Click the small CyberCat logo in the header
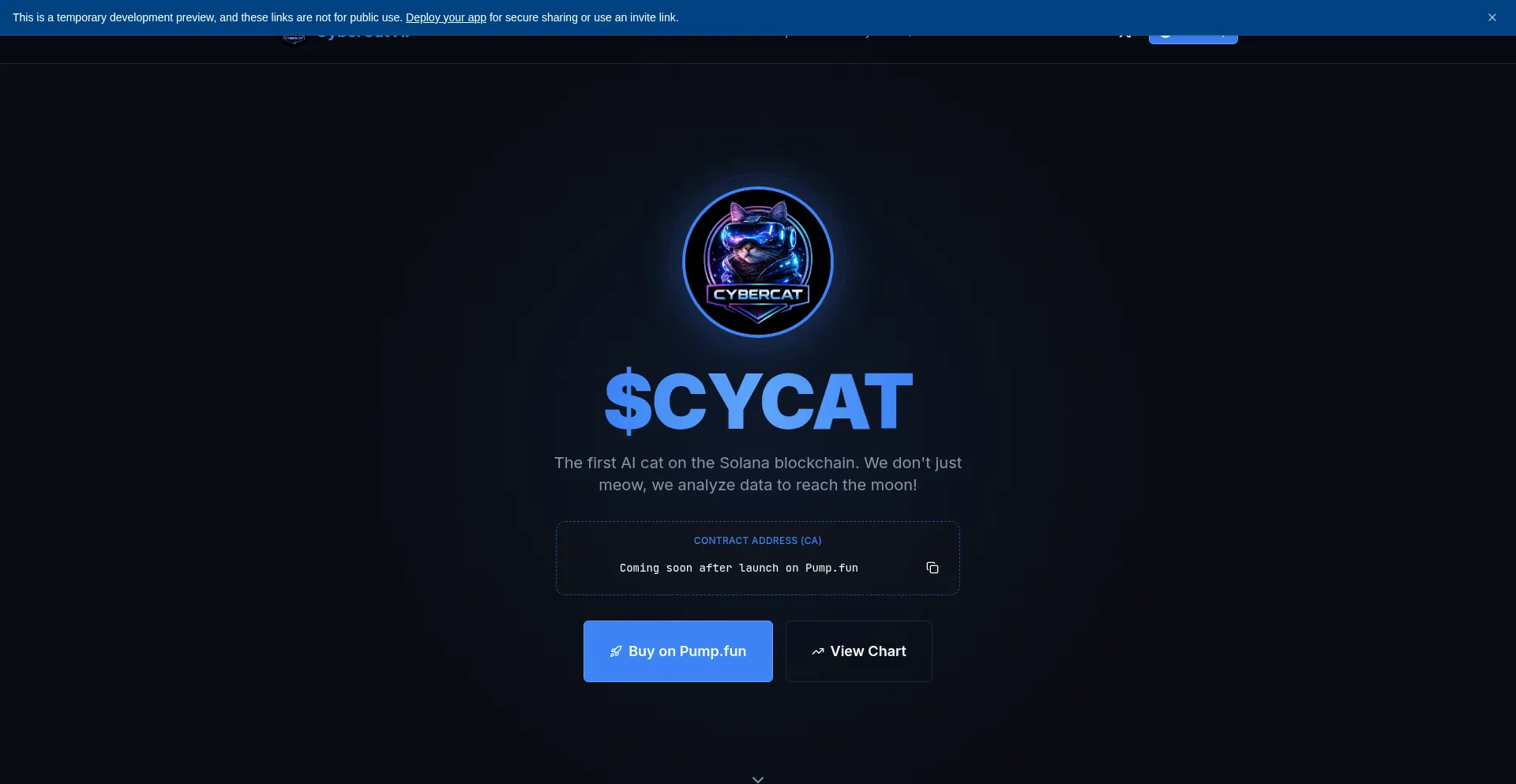1516x784 pixels. click(x=294, y=39)
